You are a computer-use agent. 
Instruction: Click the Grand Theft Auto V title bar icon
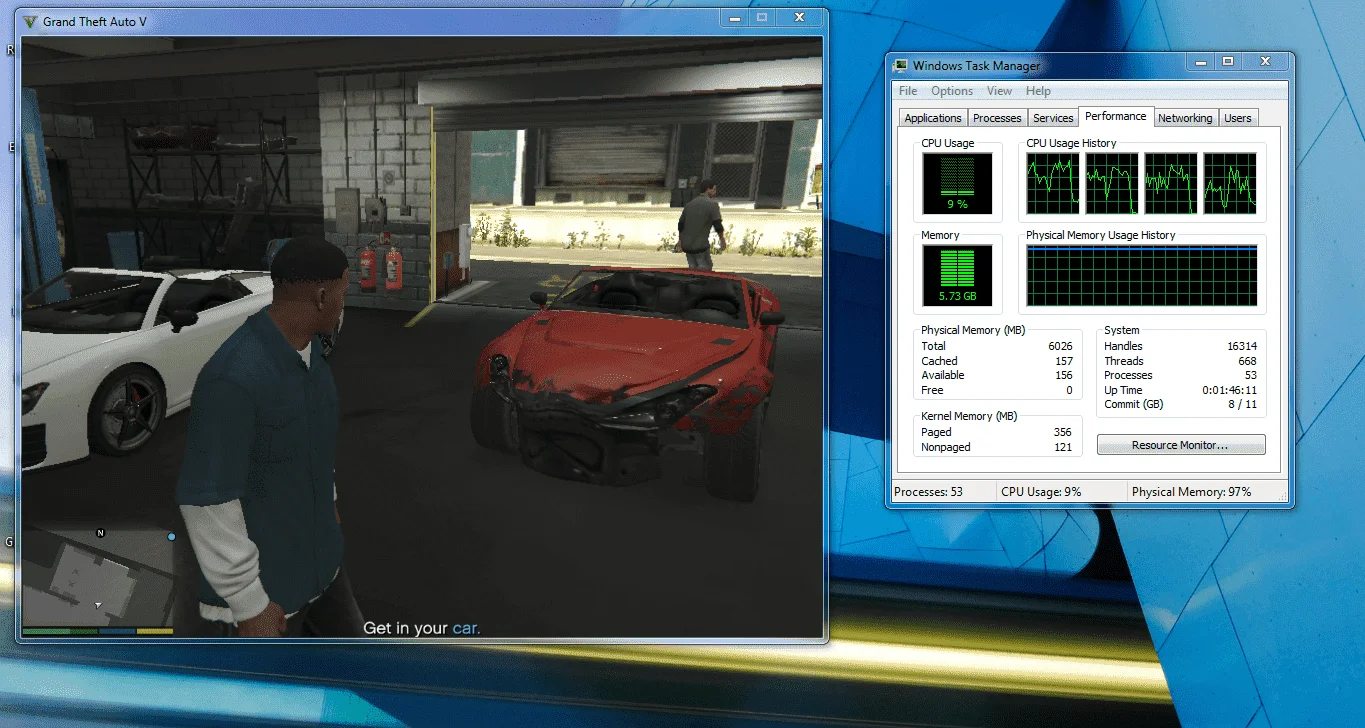pos(31,21)
